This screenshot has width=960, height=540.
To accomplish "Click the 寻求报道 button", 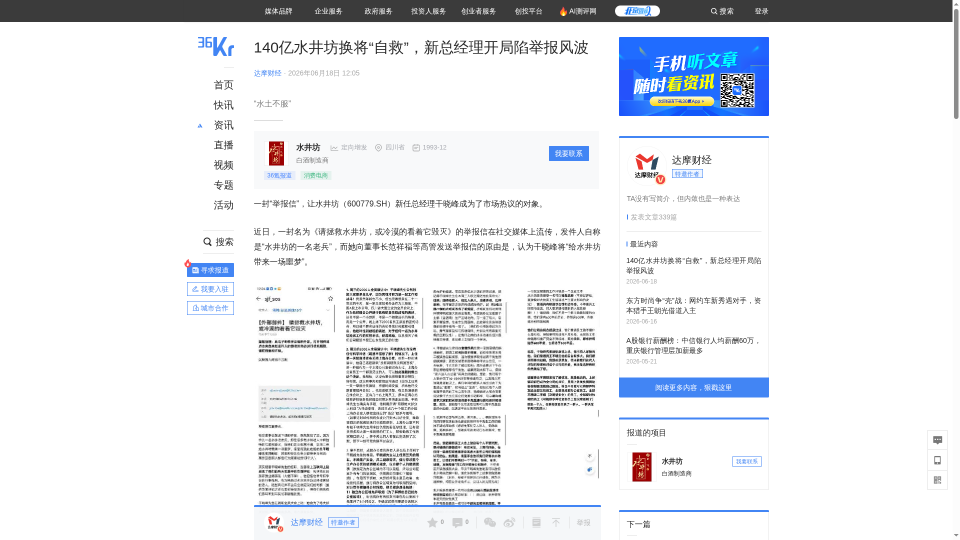I will (x=211, y=270).
